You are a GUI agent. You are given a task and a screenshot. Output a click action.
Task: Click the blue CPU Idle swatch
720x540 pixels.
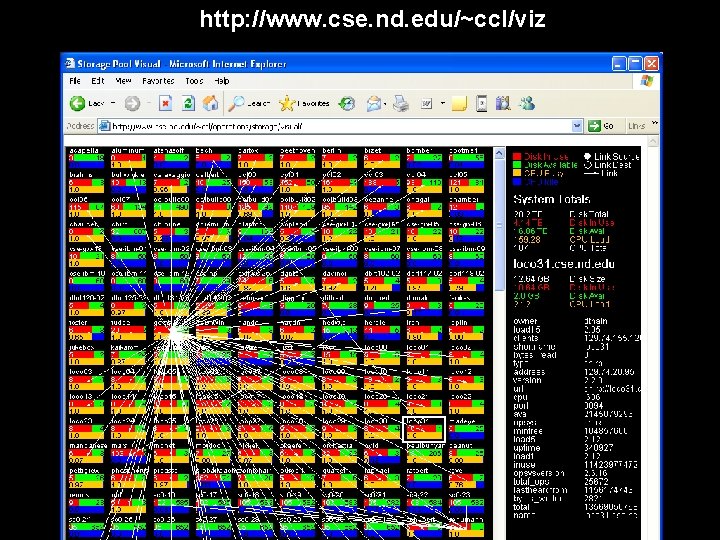[517, 182]
